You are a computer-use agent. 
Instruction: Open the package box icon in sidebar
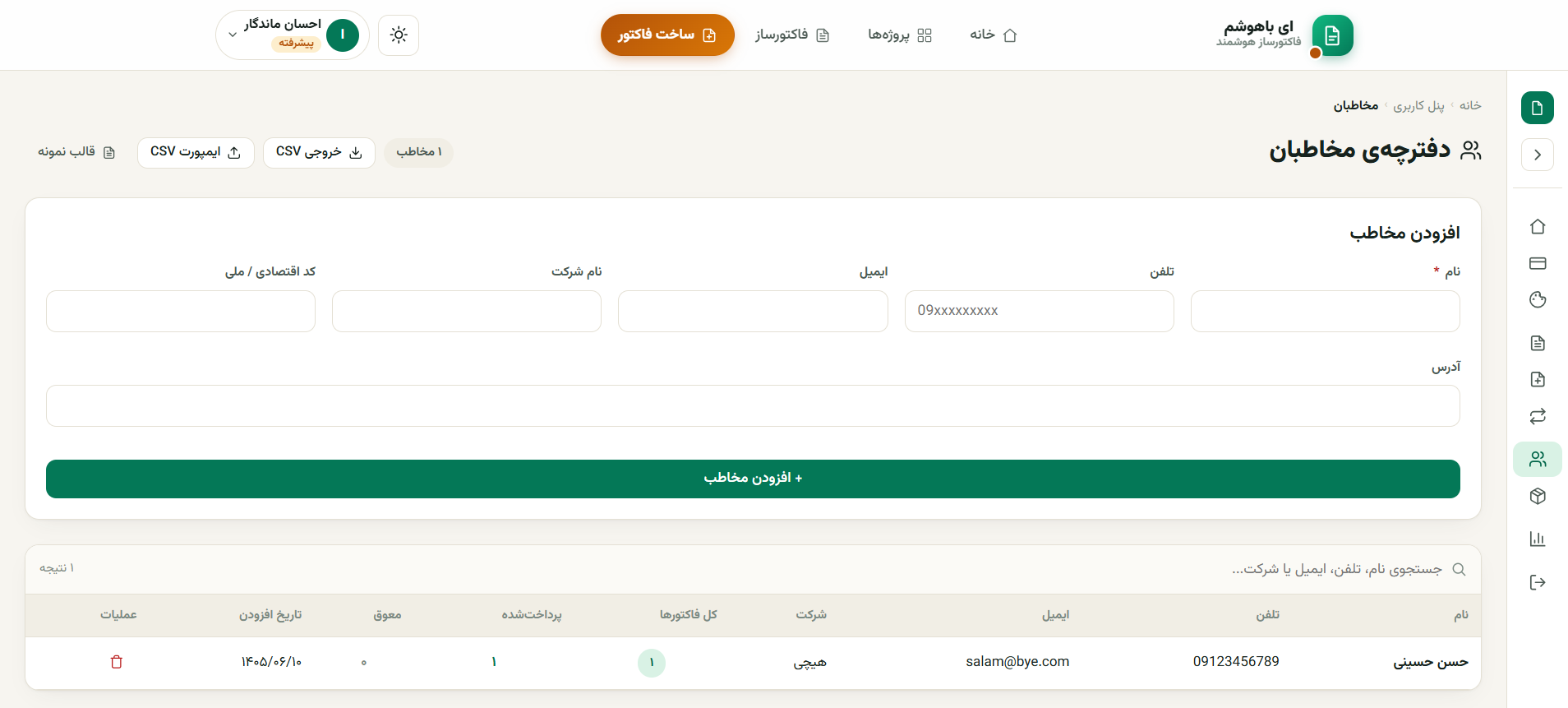click(x=1537, y=496)
